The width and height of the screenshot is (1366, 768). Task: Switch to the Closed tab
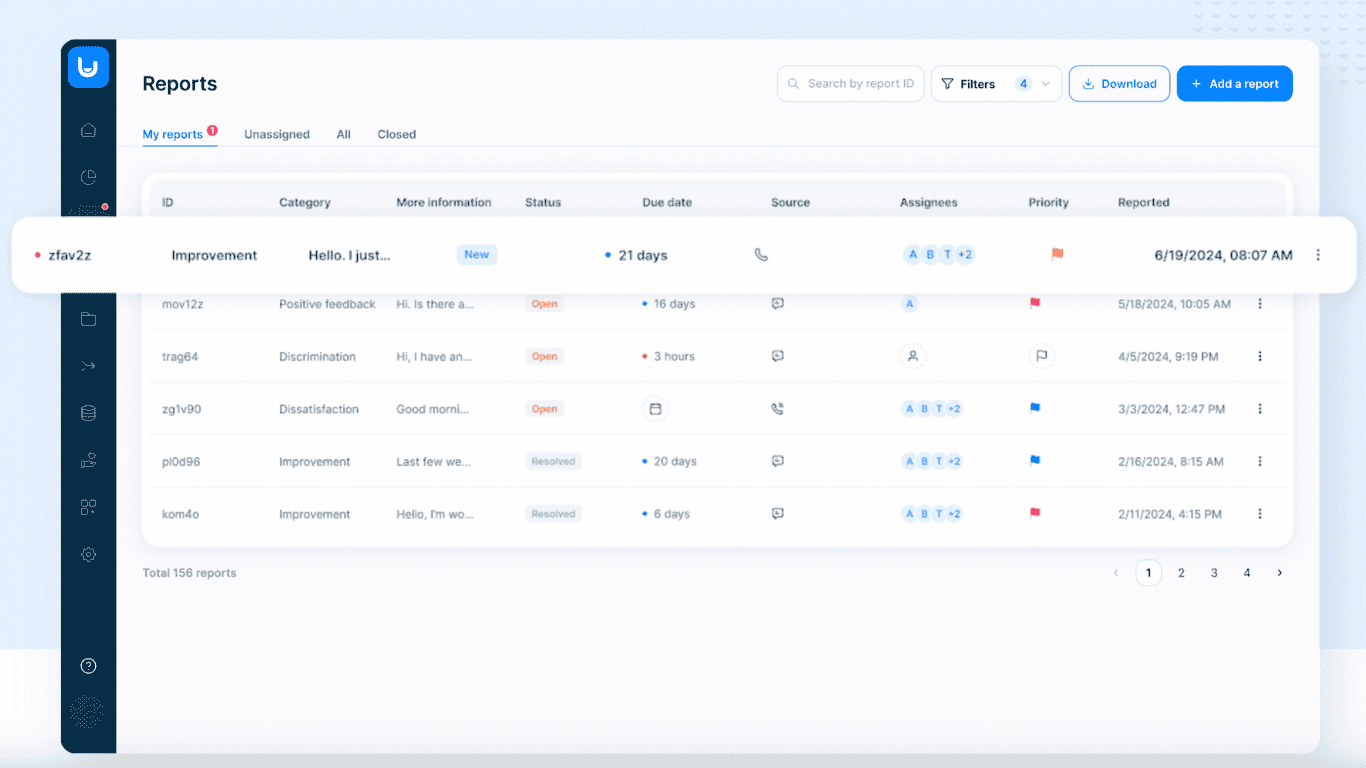pos(396,134)
